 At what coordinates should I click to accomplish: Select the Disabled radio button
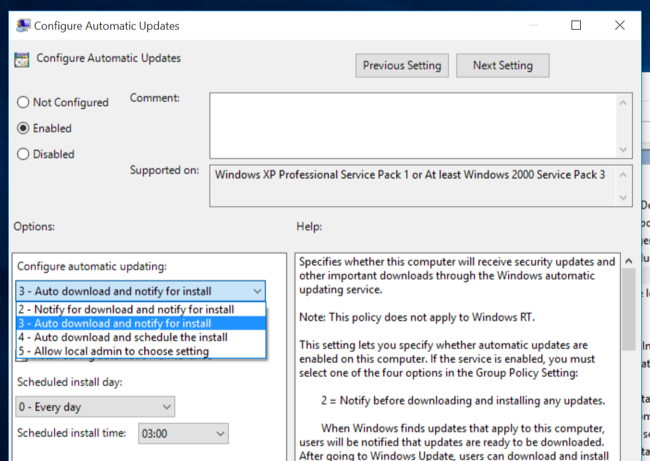23,154
